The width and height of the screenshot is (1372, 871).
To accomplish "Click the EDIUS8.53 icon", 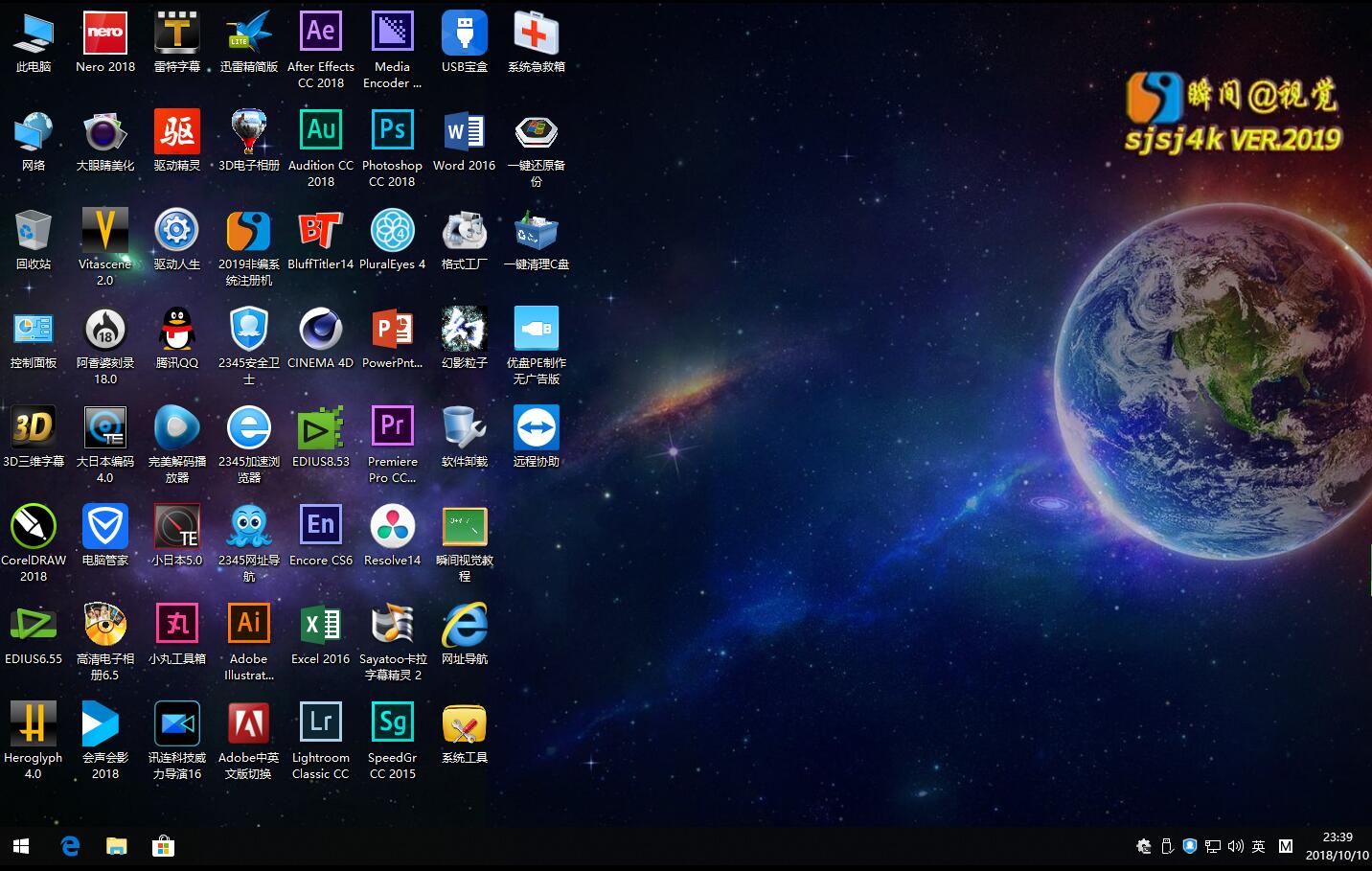I will click(321, 427).
